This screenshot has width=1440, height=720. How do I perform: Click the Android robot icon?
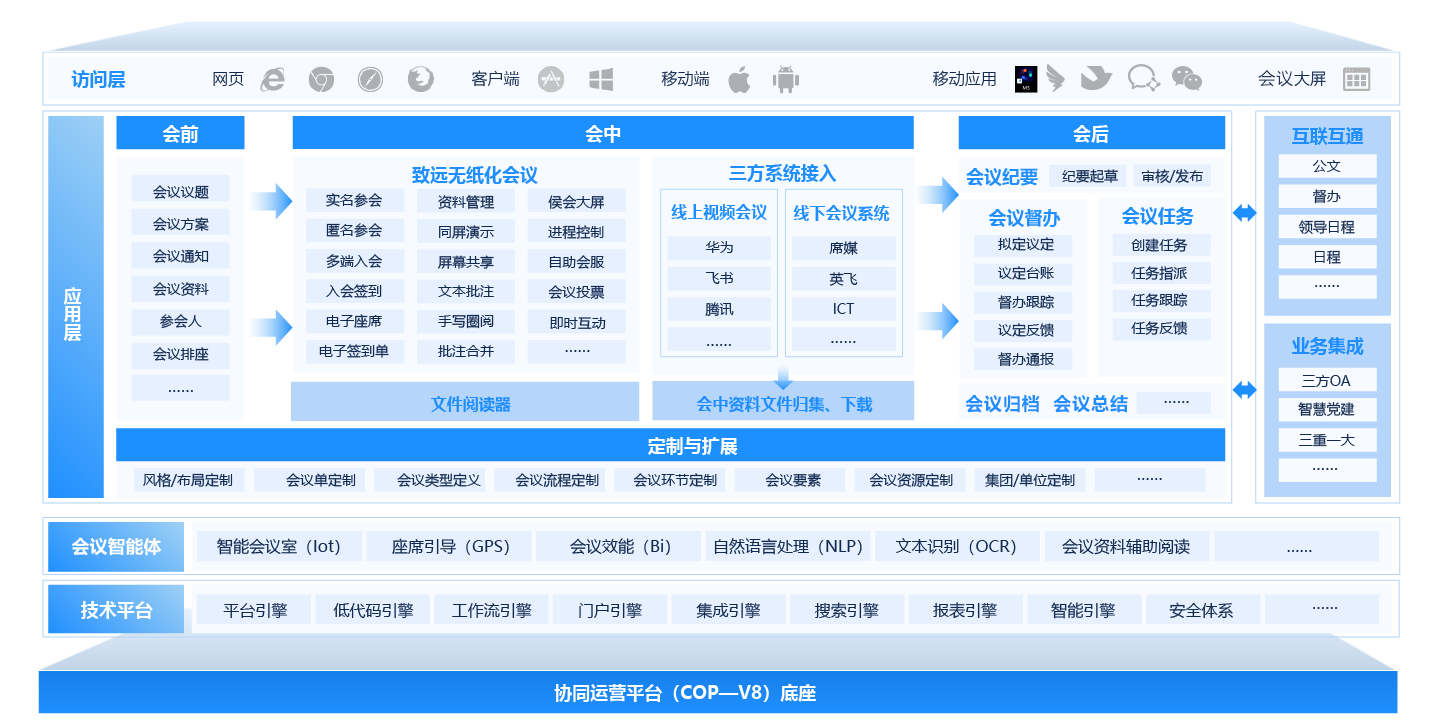point(786,79)
